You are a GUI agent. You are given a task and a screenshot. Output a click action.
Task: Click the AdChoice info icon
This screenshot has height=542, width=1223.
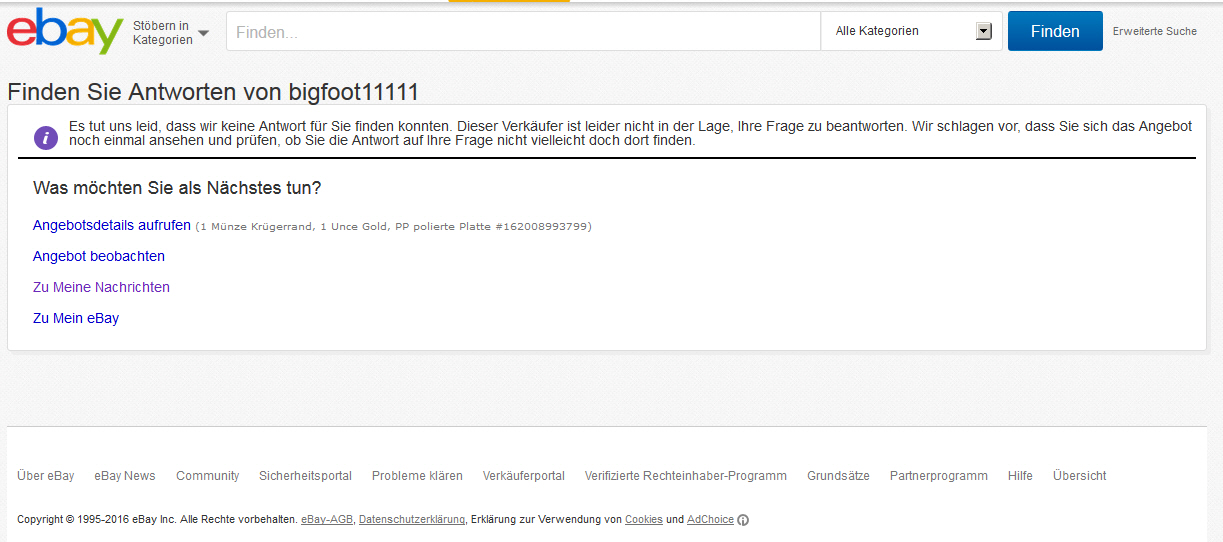point(743,520)
